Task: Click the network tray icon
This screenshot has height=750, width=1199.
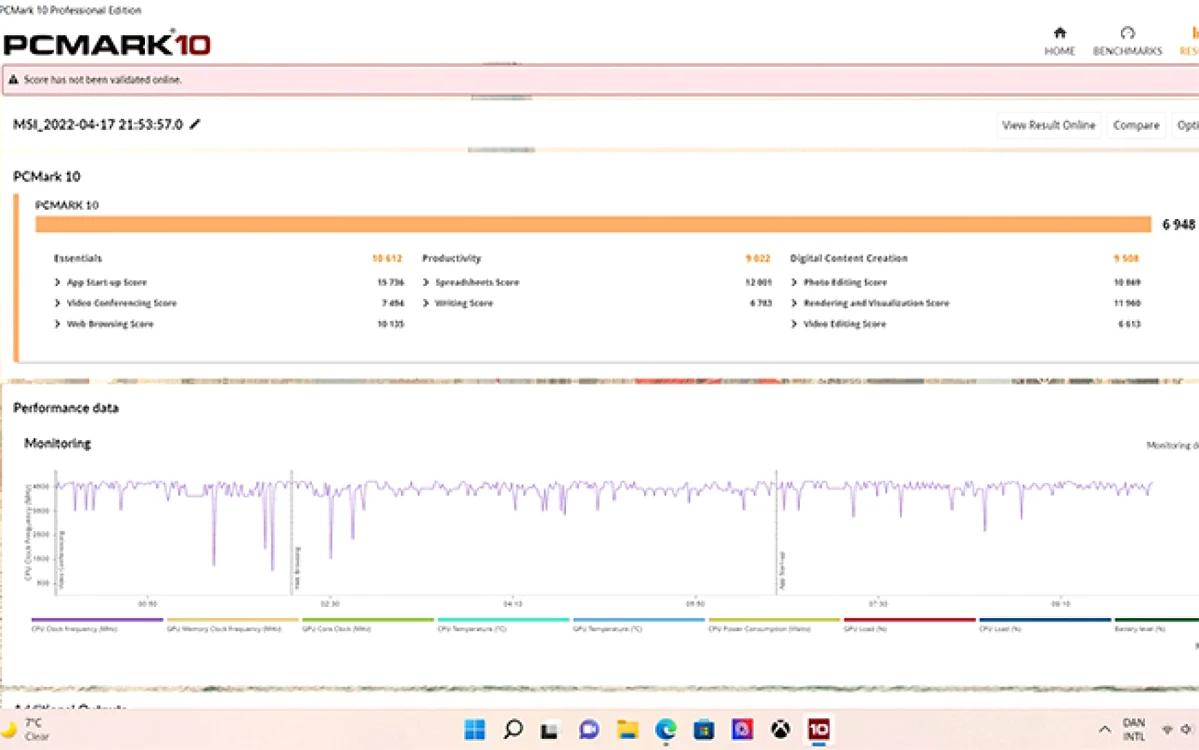Action: click(1167, 729)
